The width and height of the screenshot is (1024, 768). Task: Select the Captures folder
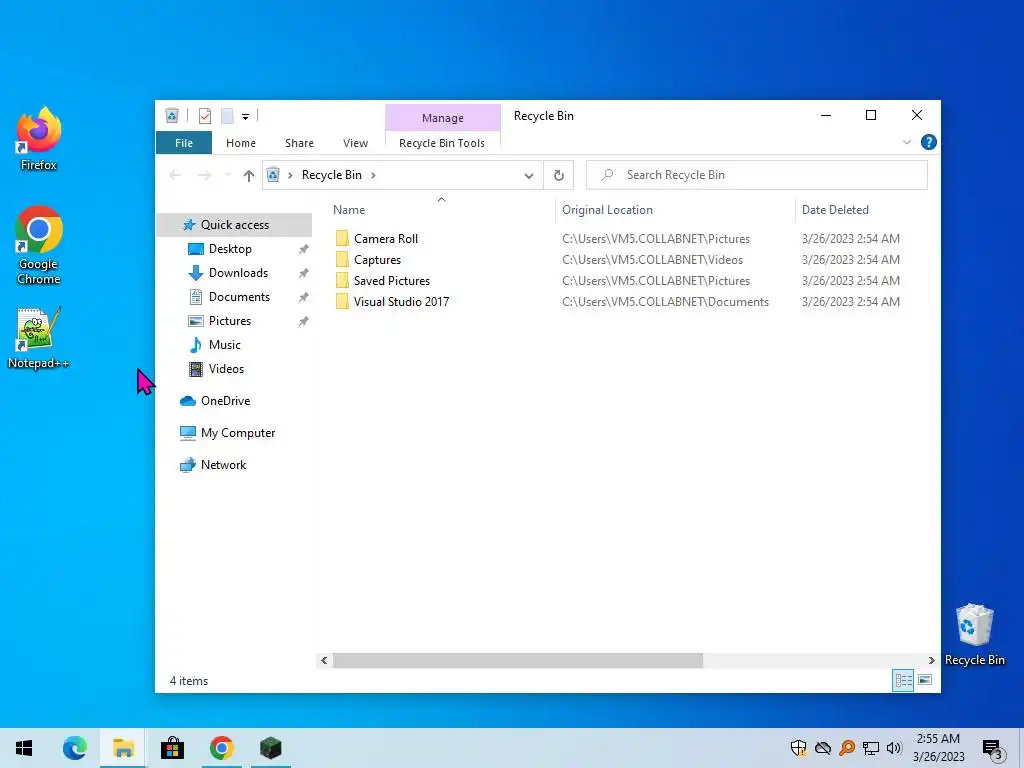[377, 260]
